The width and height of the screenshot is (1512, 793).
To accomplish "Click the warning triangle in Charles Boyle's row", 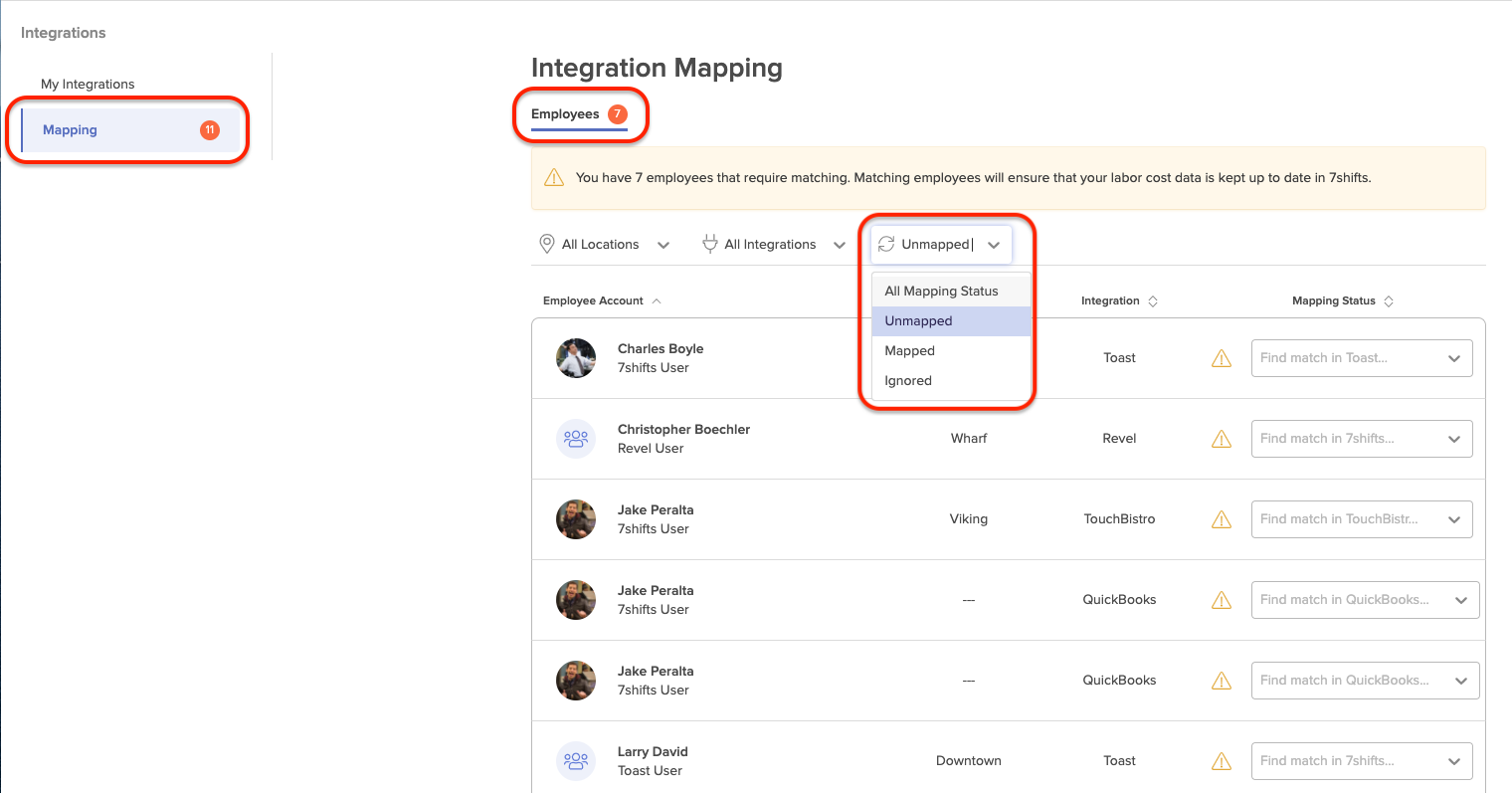I will tap(1222, 359).
